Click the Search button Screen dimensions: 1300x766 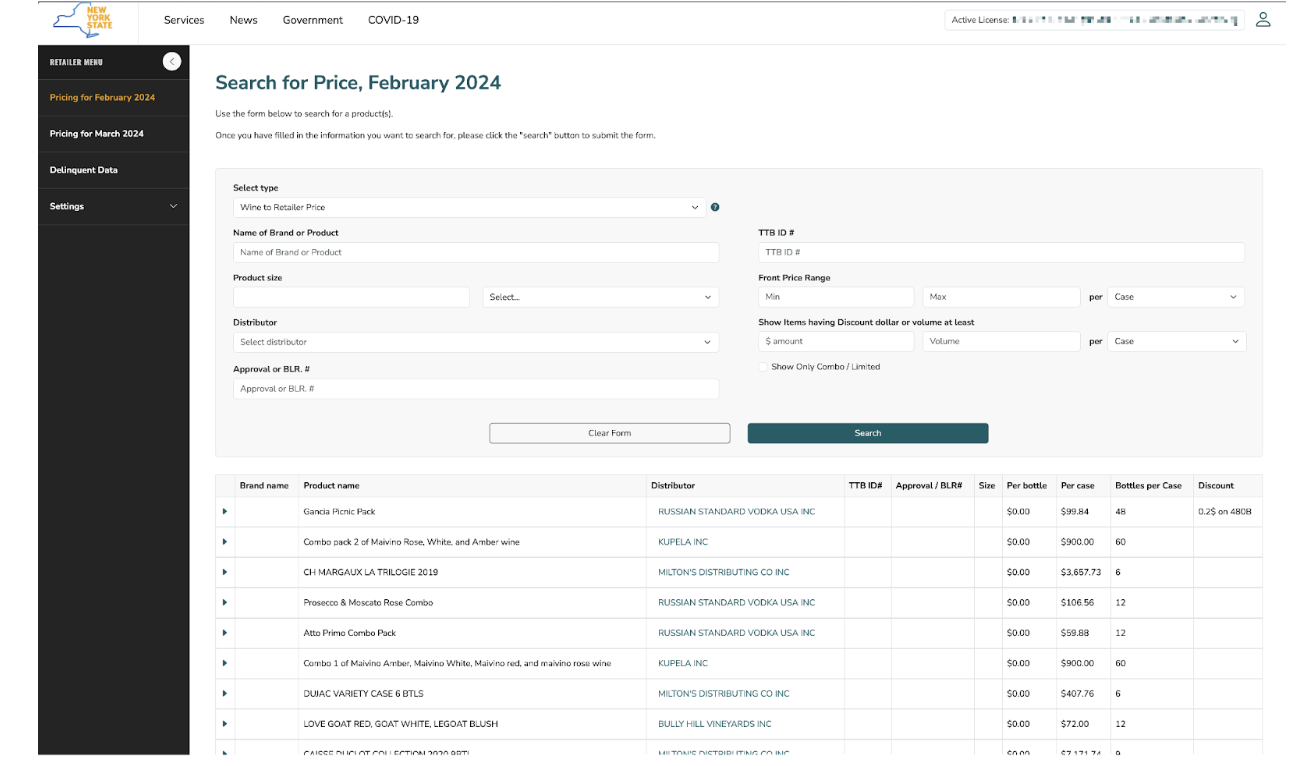[x=867, y=432]
